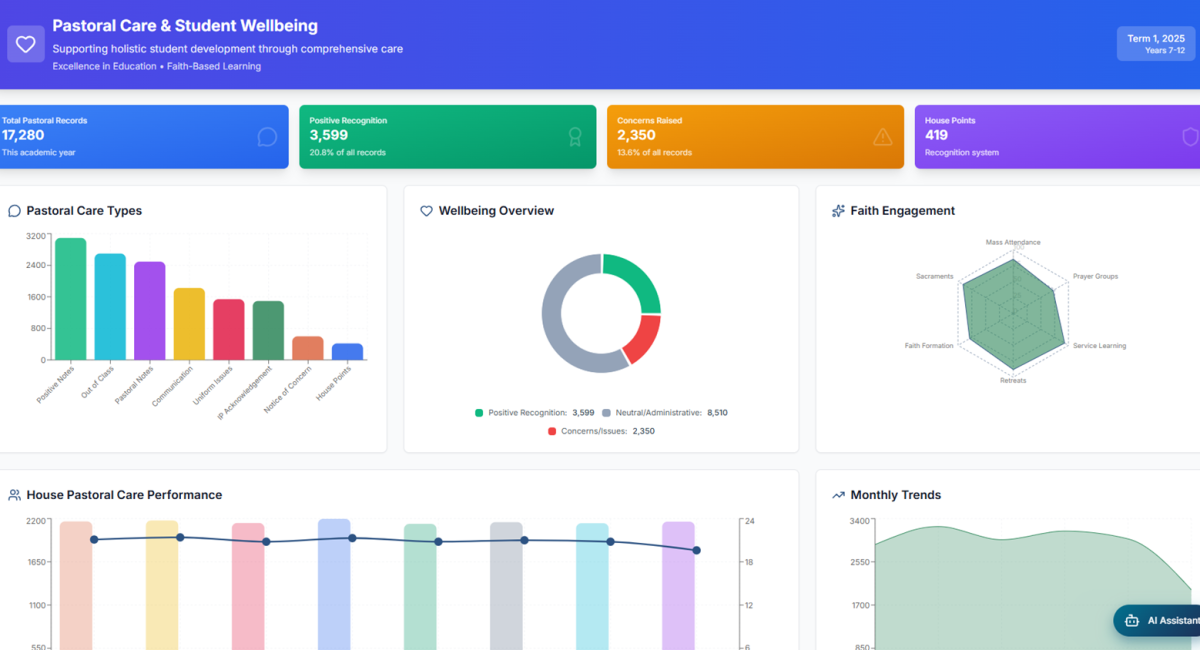Click the gray Neutral/Administrative legend swatch

pyautogui.click(x=606, y=412)
